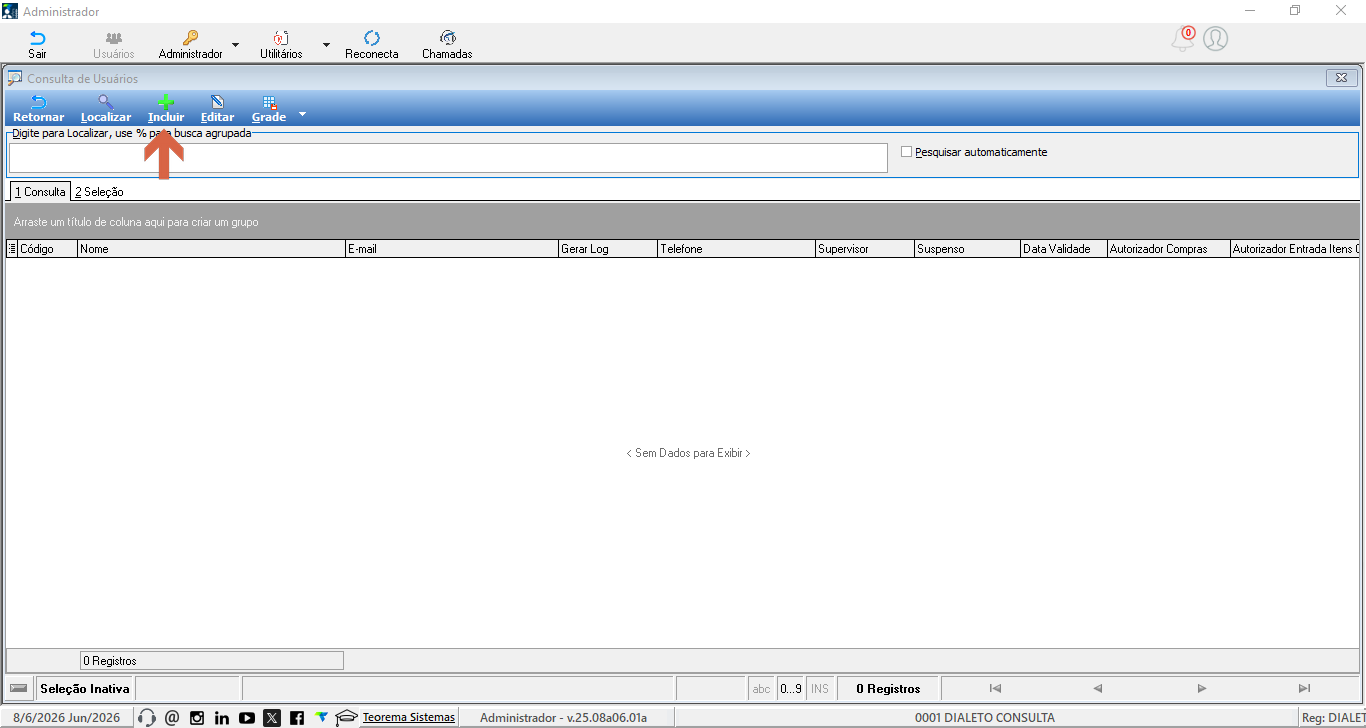Enable Pesquisar automaticamente checkbox
Image resolution: width=1366 pixels, height=728 pixels.
(x=906, y=152)
